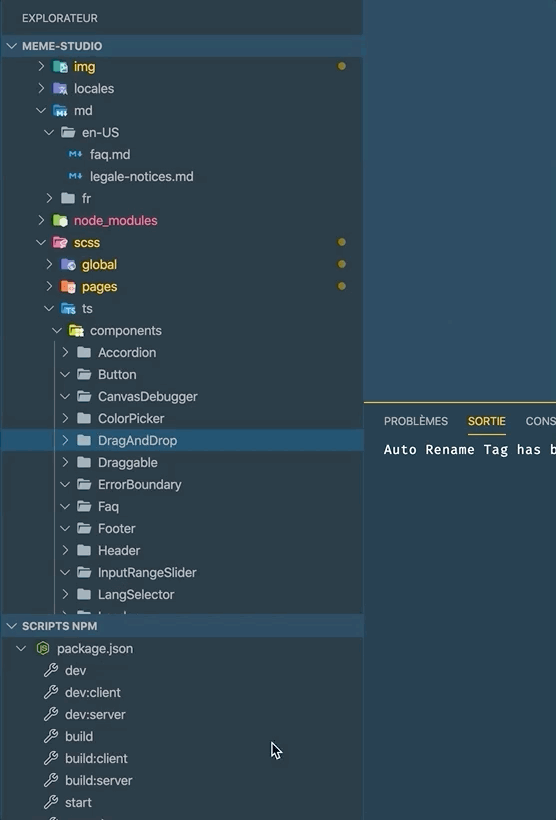Image resolution: width=556 pixels, height=820 pixels.
Task: Click the md markdown folder icon
Action: (60, 110)
